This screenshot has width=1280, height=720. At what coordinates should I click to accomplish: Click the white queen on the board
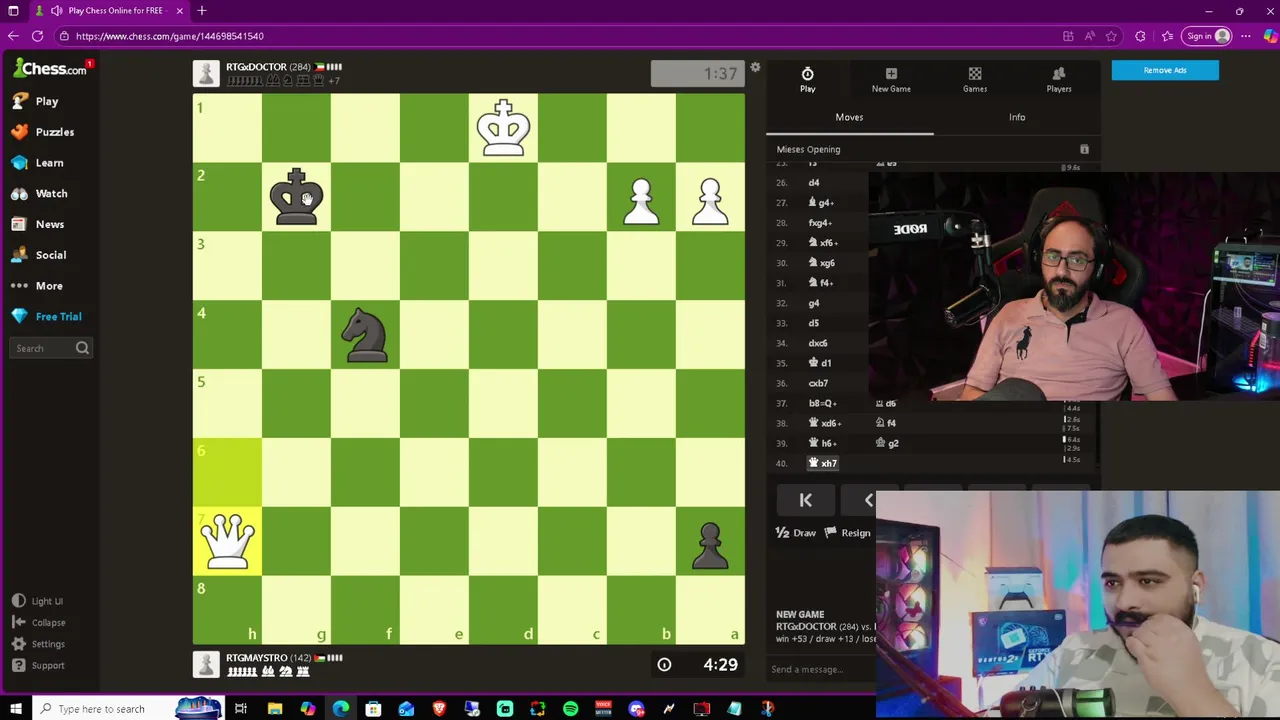click(227, 541)
